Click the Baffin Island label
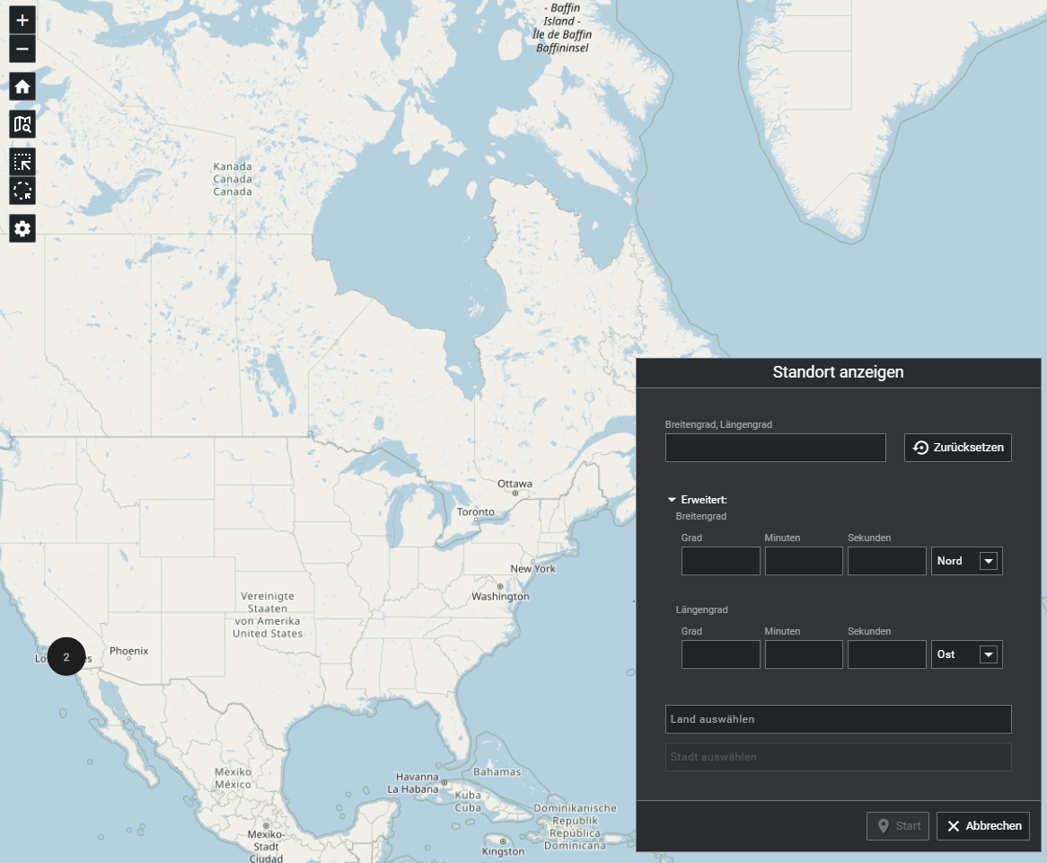Image resolution: width=1047 pixels, height=863 pixels. [x=562, y=27]
